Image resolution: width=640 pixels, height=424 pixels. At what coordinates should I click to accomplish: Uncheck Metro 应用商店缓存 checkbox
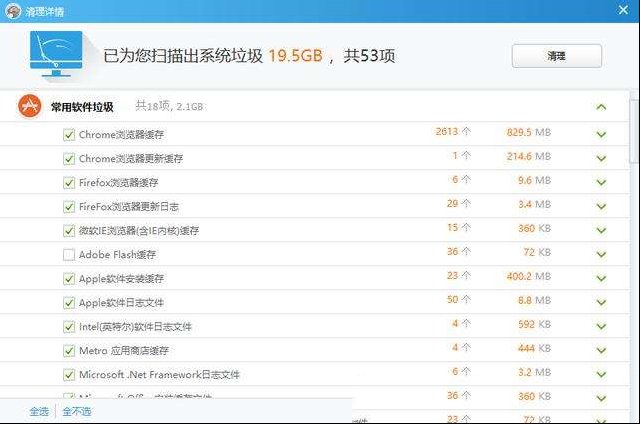[x=69, y=351]
